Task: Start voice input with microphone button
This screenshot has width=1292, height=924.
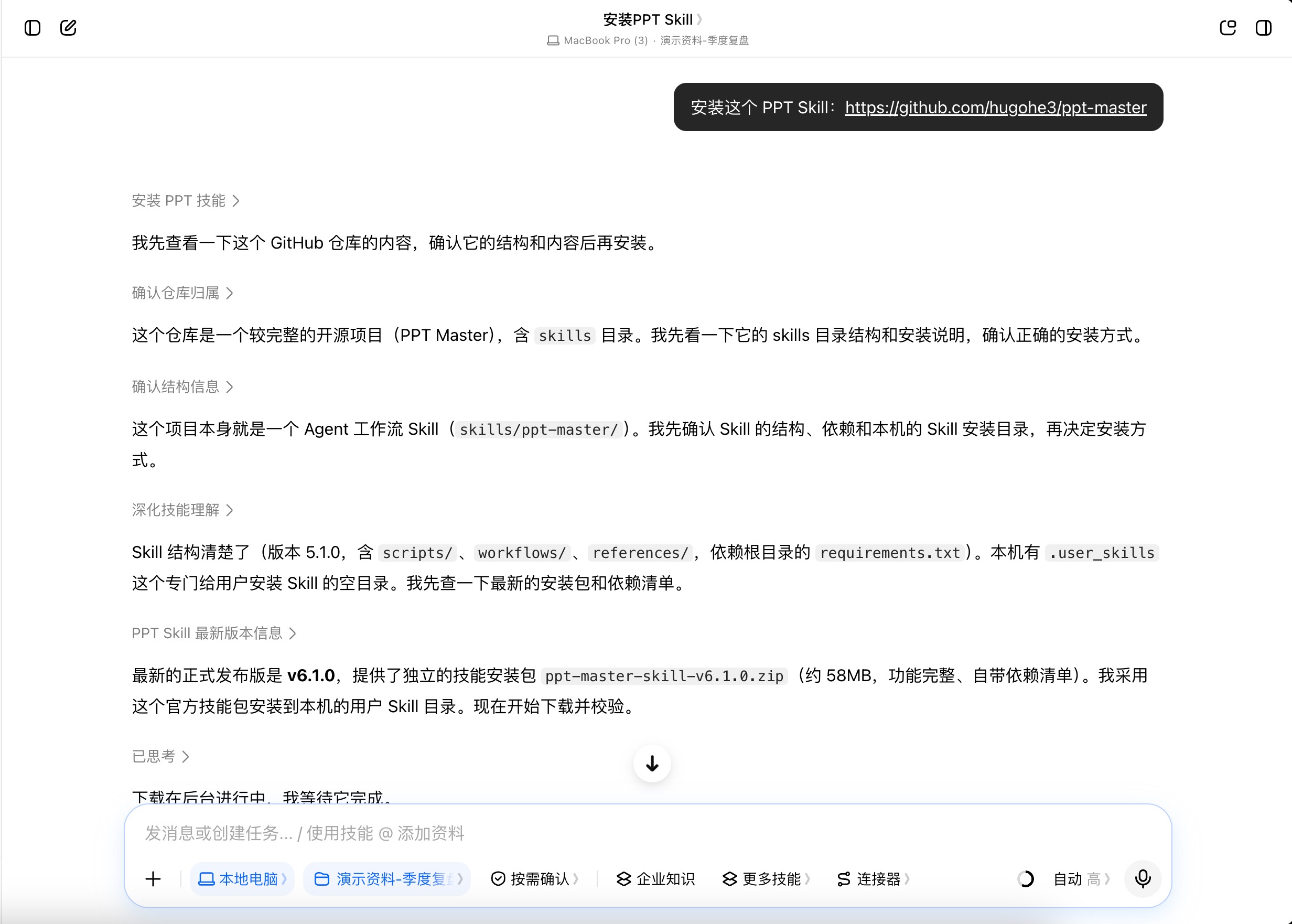Action: [1143, 879]
